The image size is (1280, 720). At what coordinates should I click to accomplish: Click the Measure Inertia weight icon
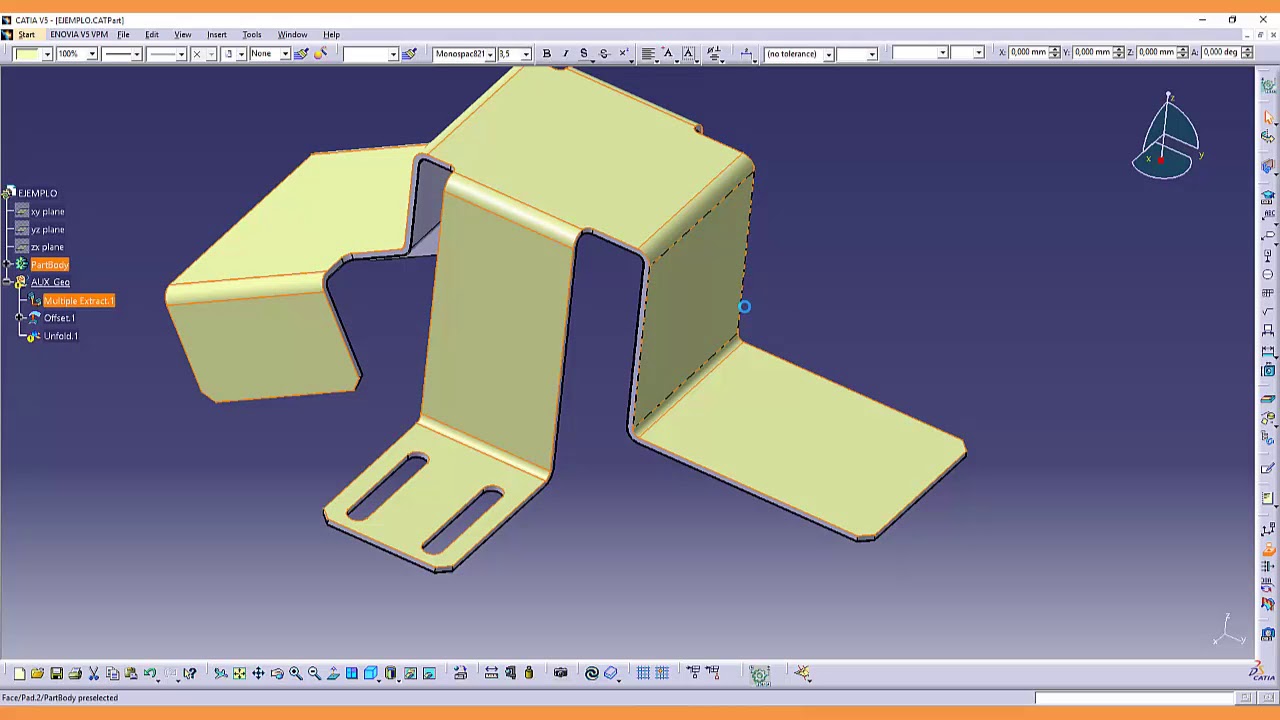pos(529,673)
